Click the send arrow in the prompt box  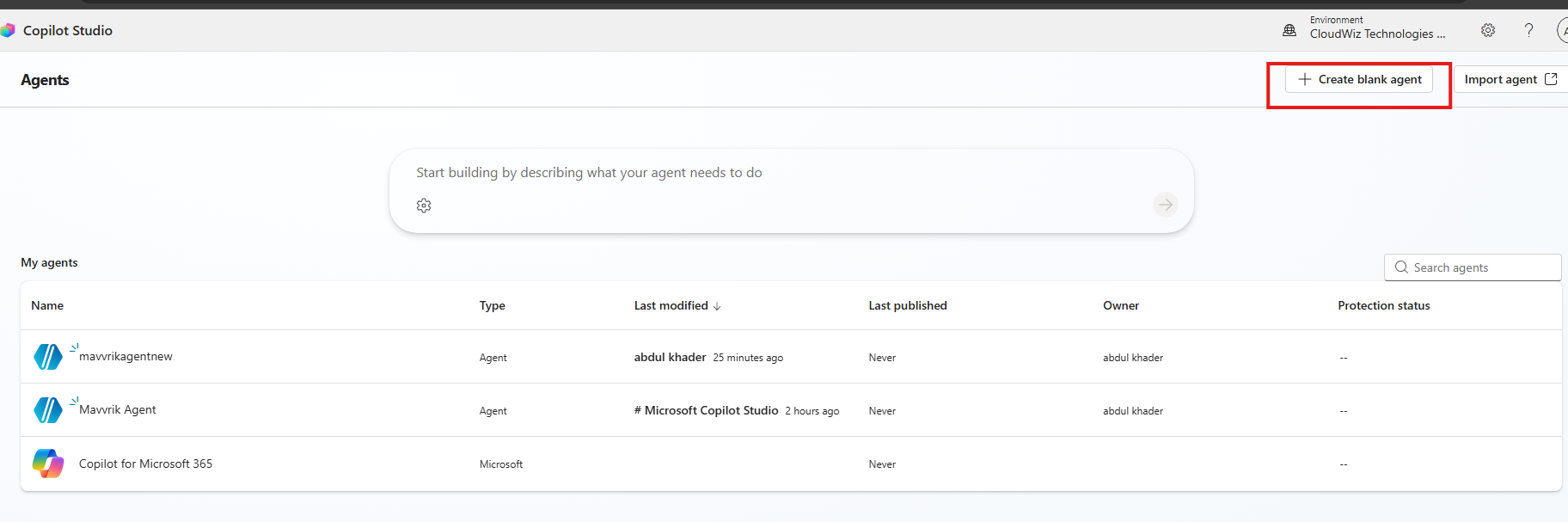(1165, 205)
